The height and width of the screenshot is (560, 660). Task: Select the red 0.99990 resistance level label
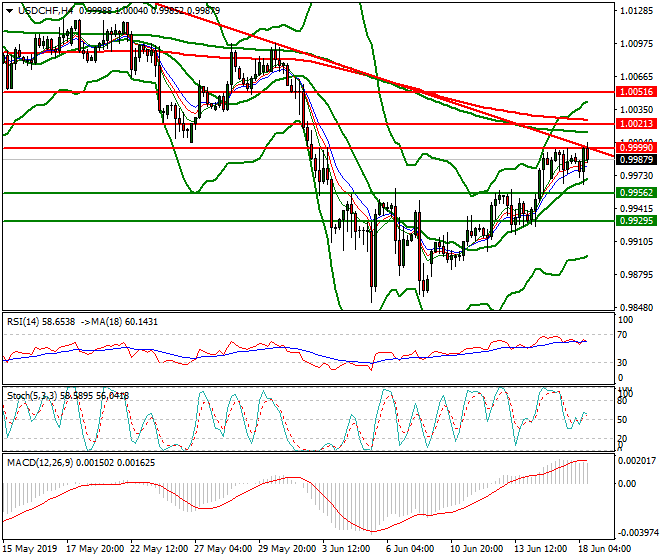click(636, 147)
